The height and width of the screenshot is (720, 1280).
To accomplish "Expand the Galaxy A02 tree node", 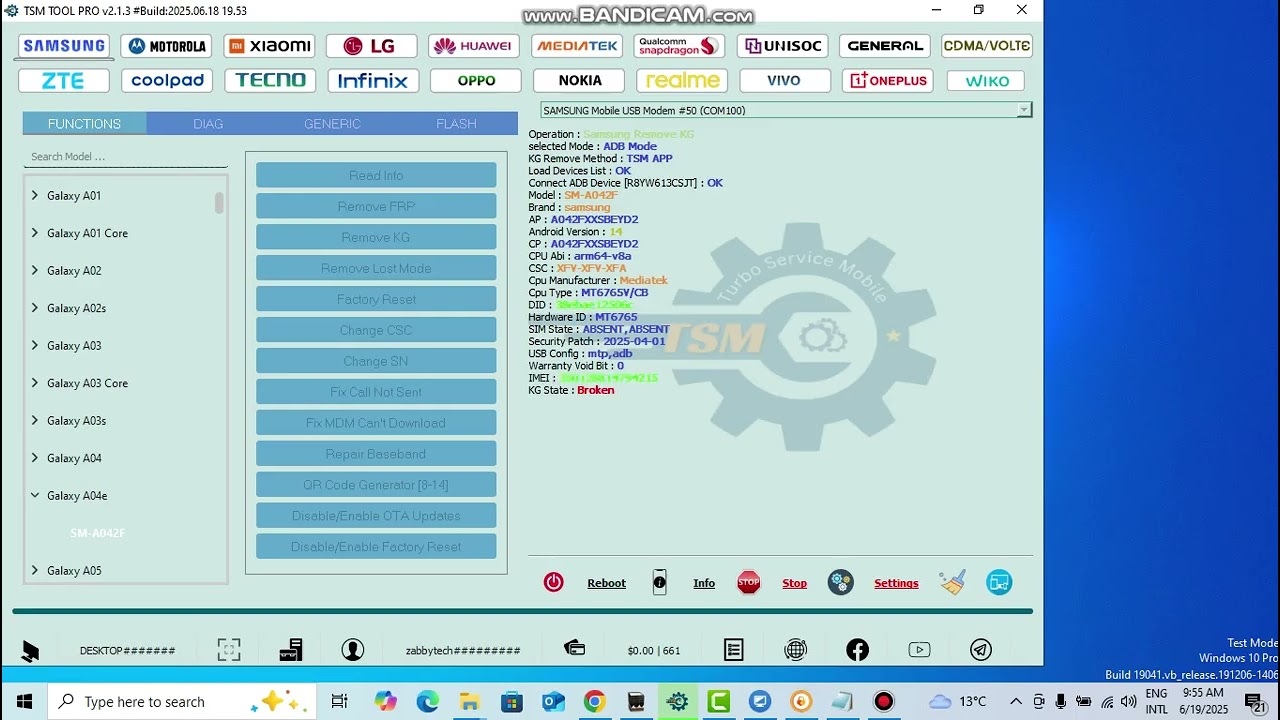I will tap(35, 271).
